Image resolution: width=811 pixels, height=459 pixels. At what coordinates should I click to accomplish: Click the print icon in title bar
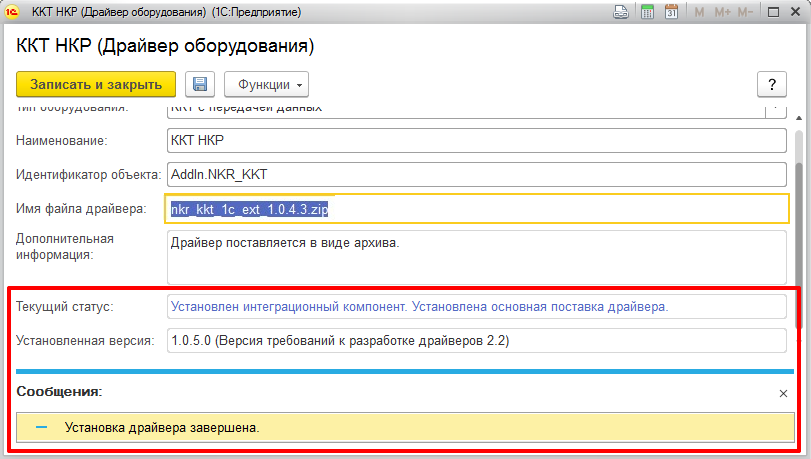[x=621, y=13]
